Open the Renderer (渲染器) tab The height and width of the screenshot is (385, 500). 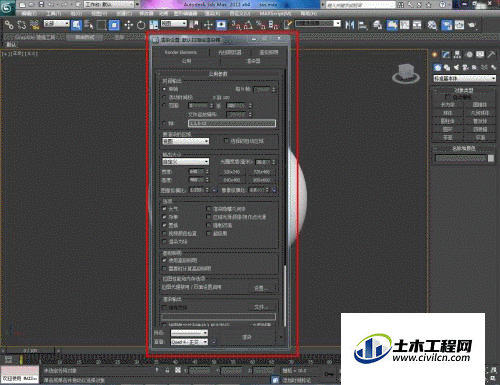pos(253,61)
